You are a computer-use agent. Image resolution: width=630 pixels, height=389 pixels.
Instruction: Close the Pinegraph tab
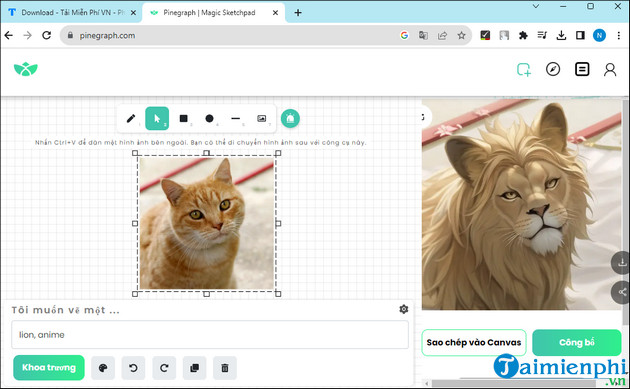pyautogui.click(x=275, y=12)
